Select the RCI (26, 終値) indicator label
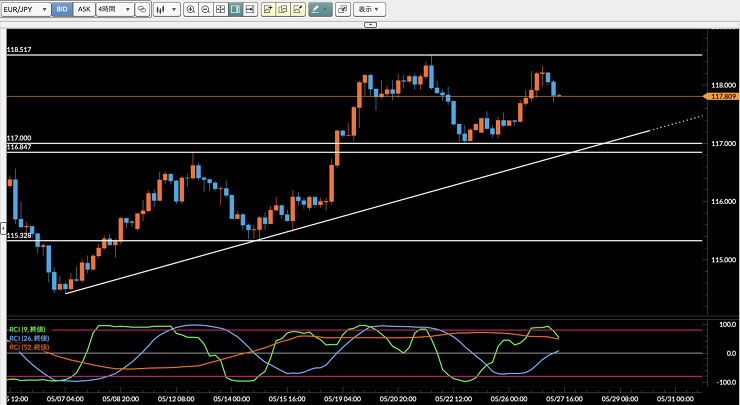Viewport: 740px width, 405px height. 28,338
